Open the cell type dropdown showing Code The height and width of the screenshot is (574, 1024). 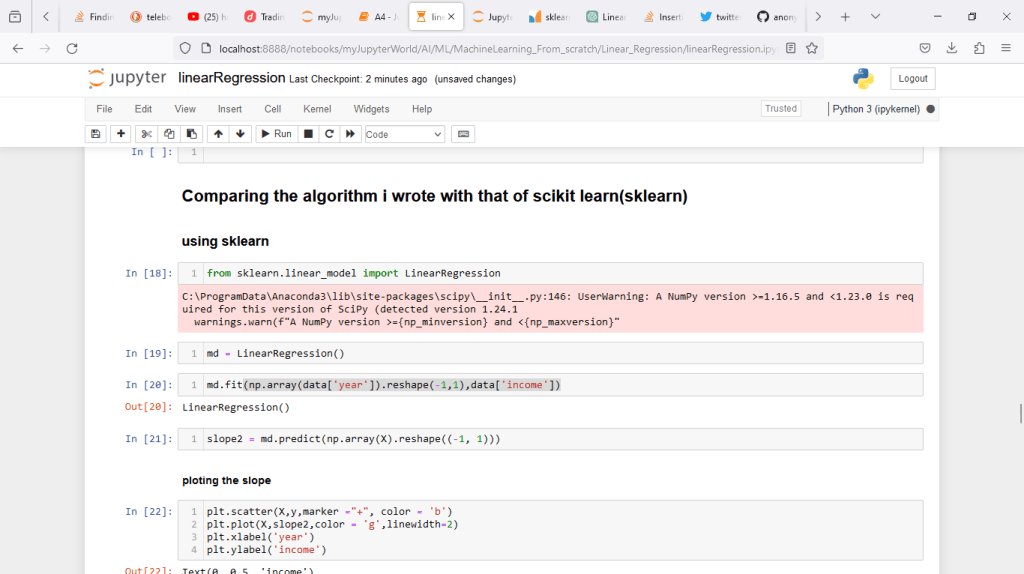[x=404, y=134]
